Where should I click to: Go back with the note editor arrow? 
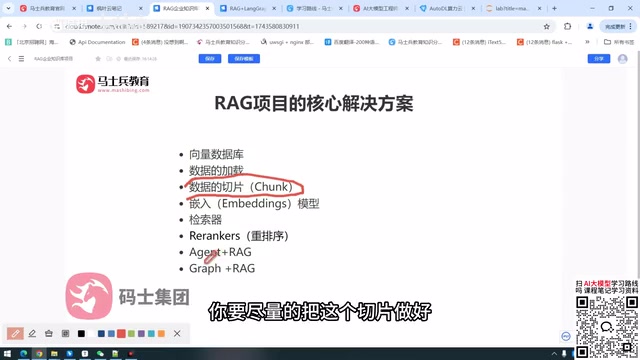[x=9, y=59]
